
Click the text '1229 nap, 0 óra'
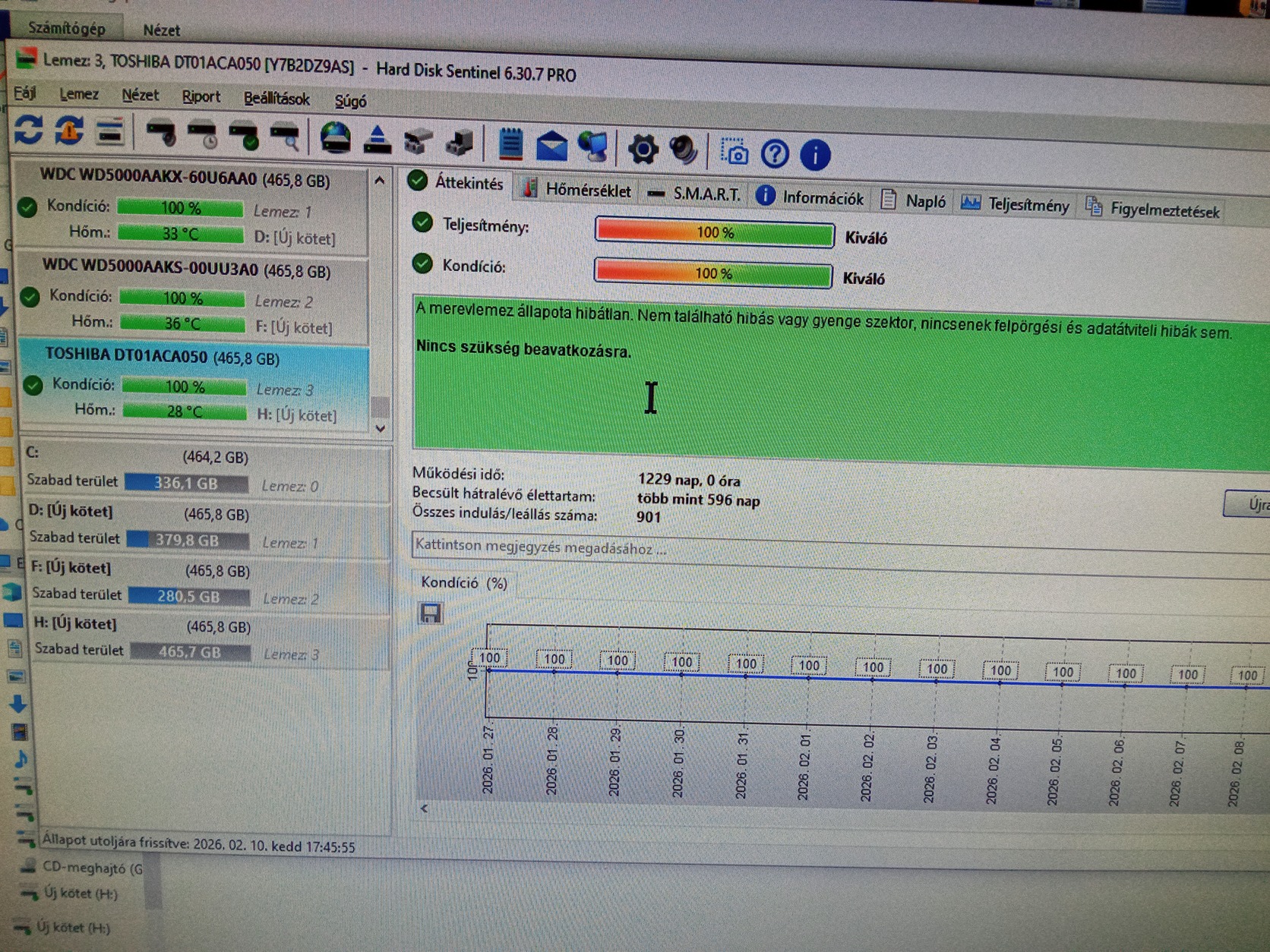tap(689, 480)
